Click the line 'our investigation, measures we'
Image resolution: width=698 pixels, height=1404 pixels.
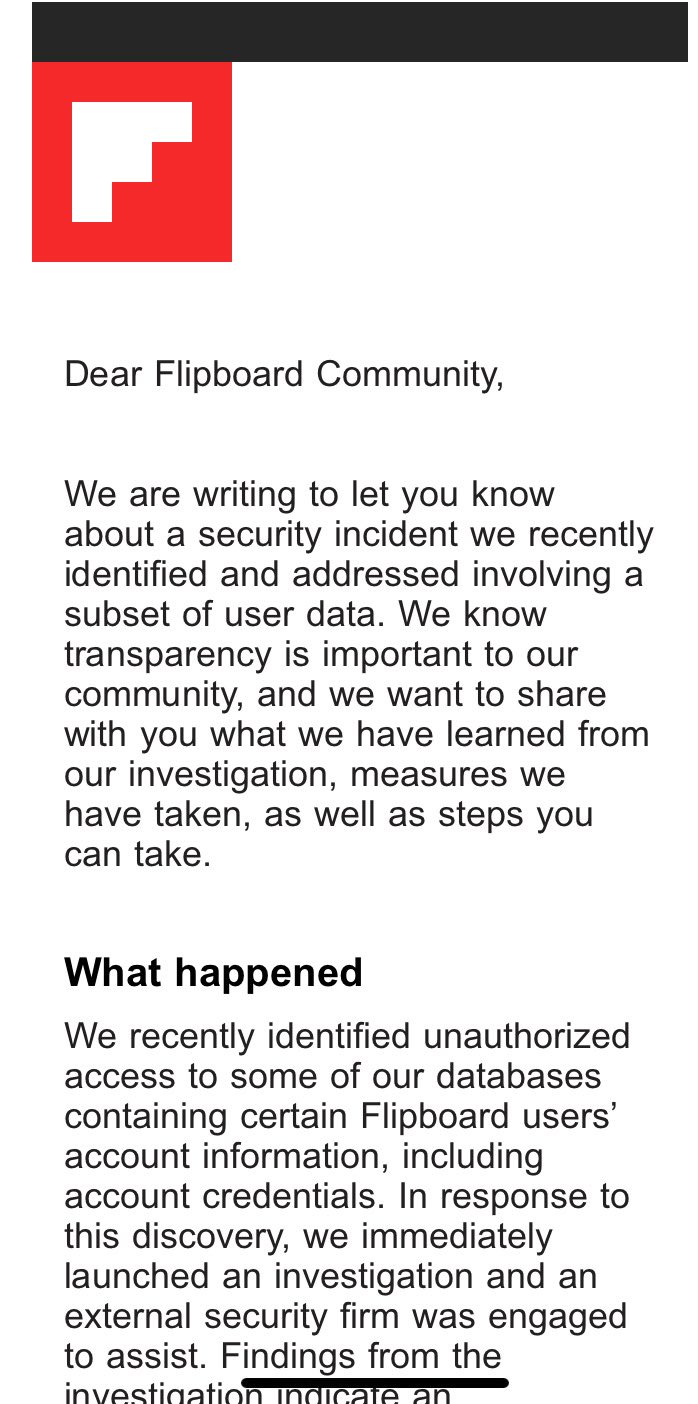(314, 774)
